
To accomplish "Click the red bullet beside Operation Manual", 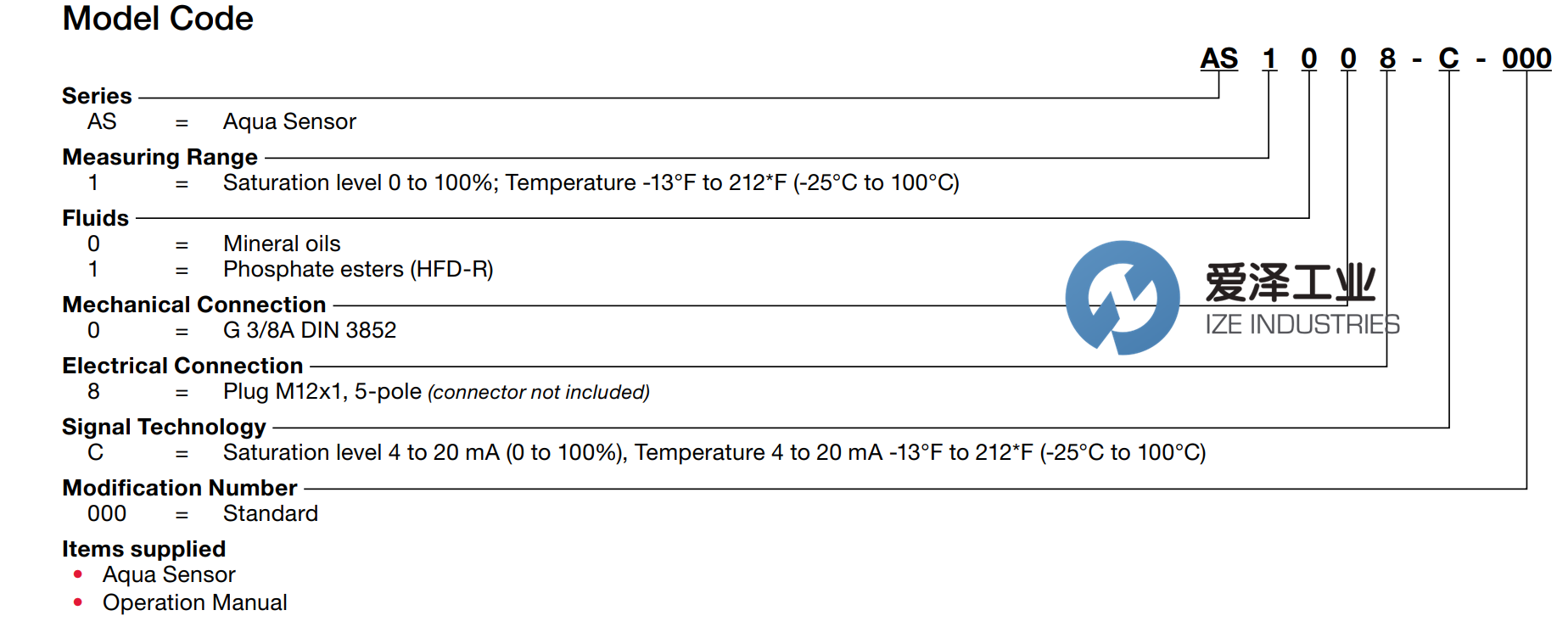I will click(78, 602).
